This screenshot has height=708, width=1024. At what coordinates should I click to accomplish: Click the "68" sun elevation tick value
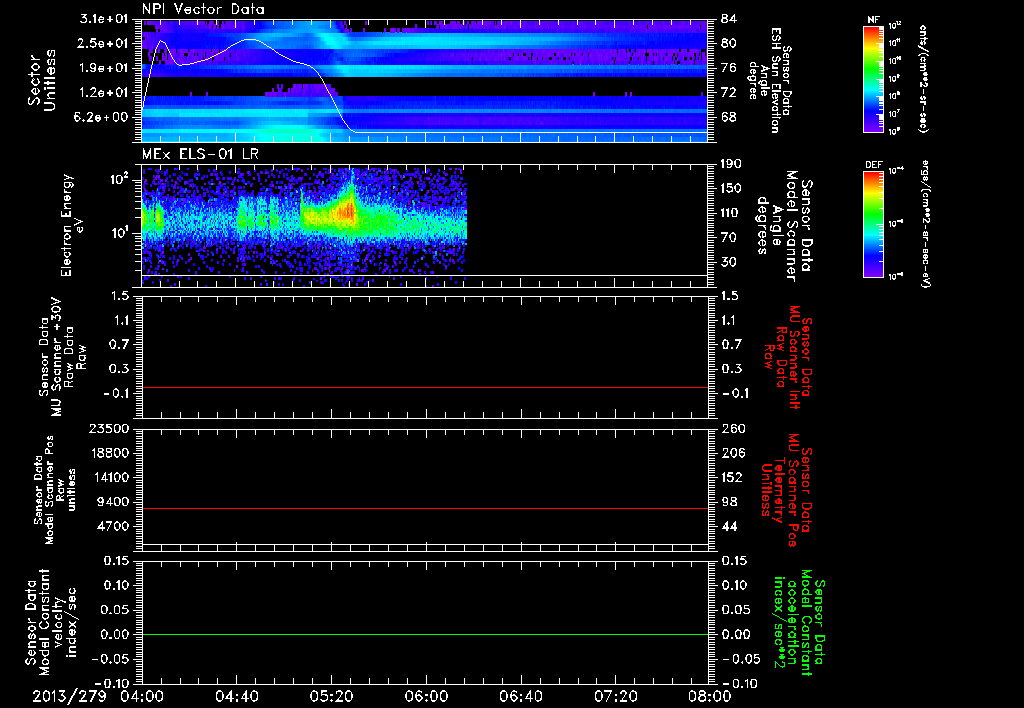728,117
